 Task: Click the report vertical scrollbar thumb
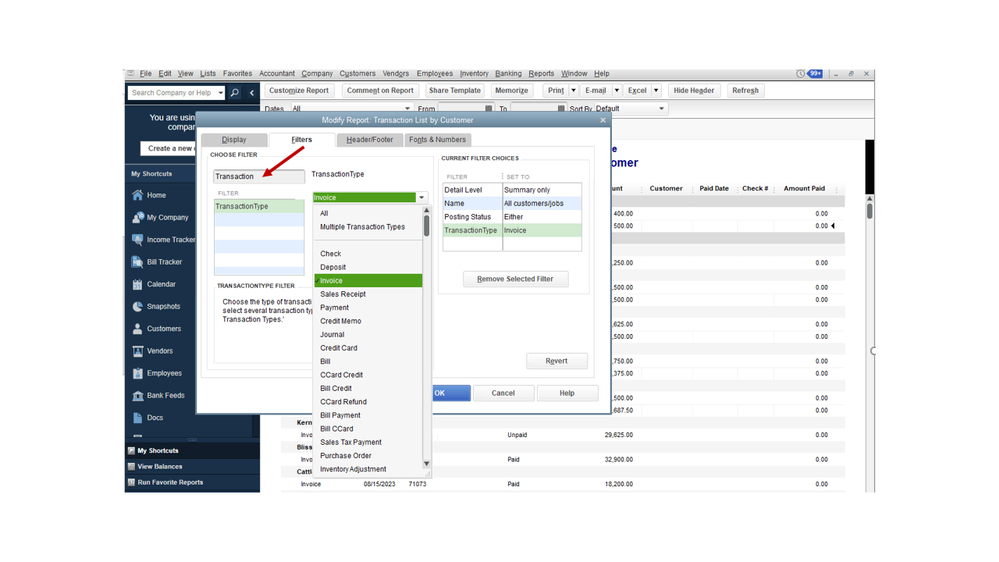pos(870,211)
